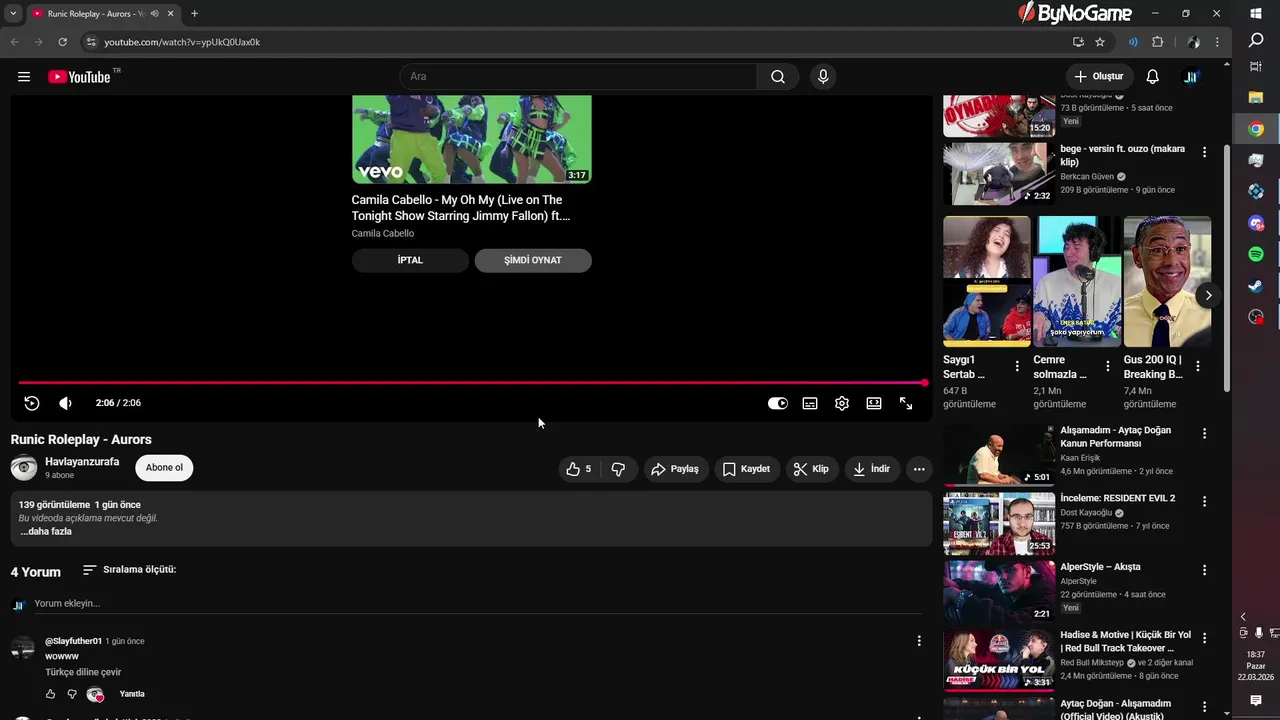Seek on the red video progress bar

[472, 382]
